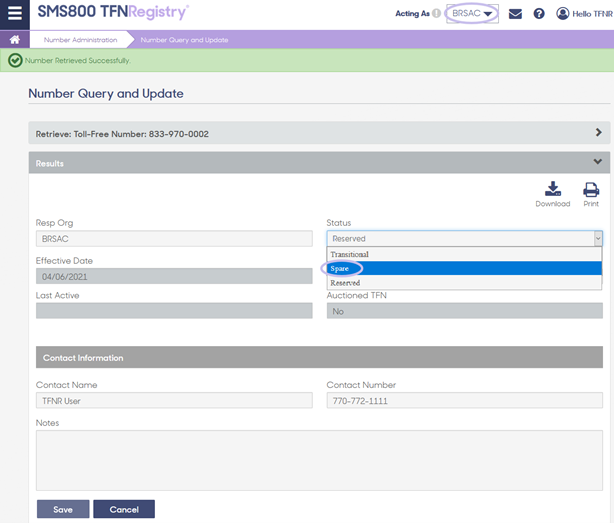Click the Effective Date field
This screenshot has width=614, height=523.
pos(174,276)
